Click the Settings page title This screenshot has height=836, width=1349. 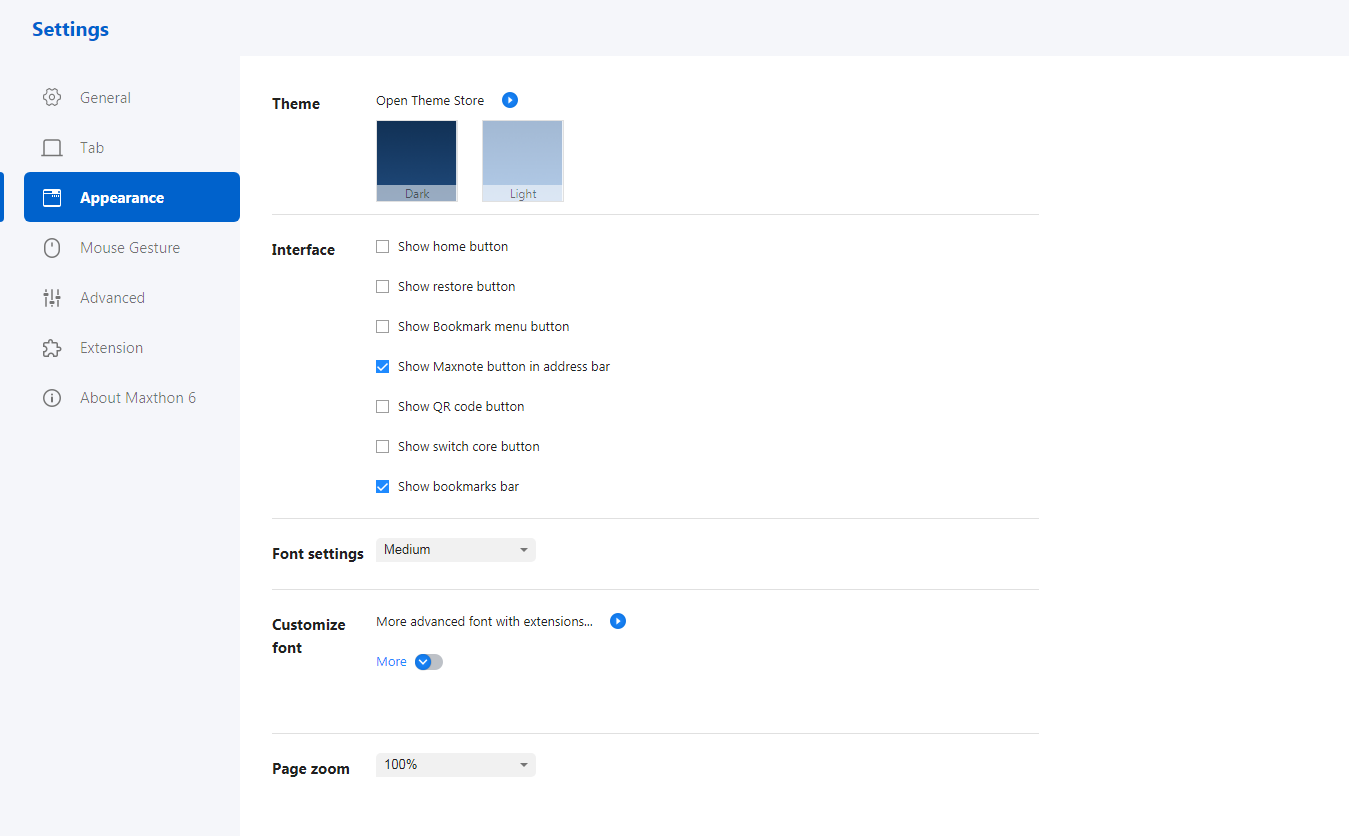click(70, 29)
